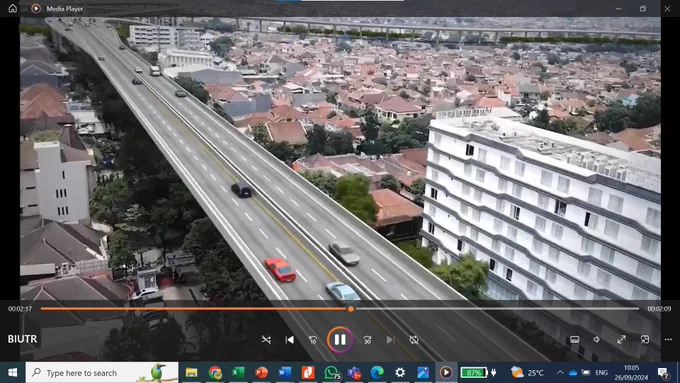The height and width of the screenshot is (383, 680).
Task: Open PowerPoint from taskbar
Action: (262, 373)
